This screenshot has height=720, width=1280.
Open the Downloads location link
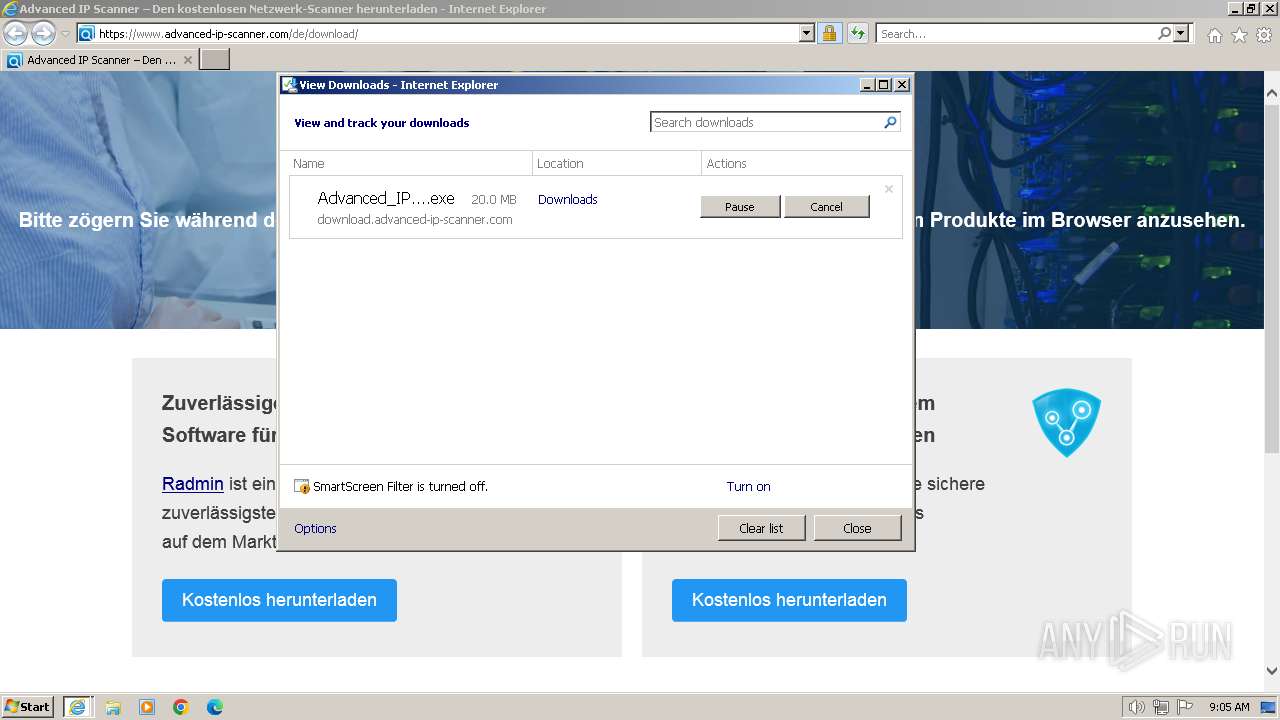pos(567,199)
